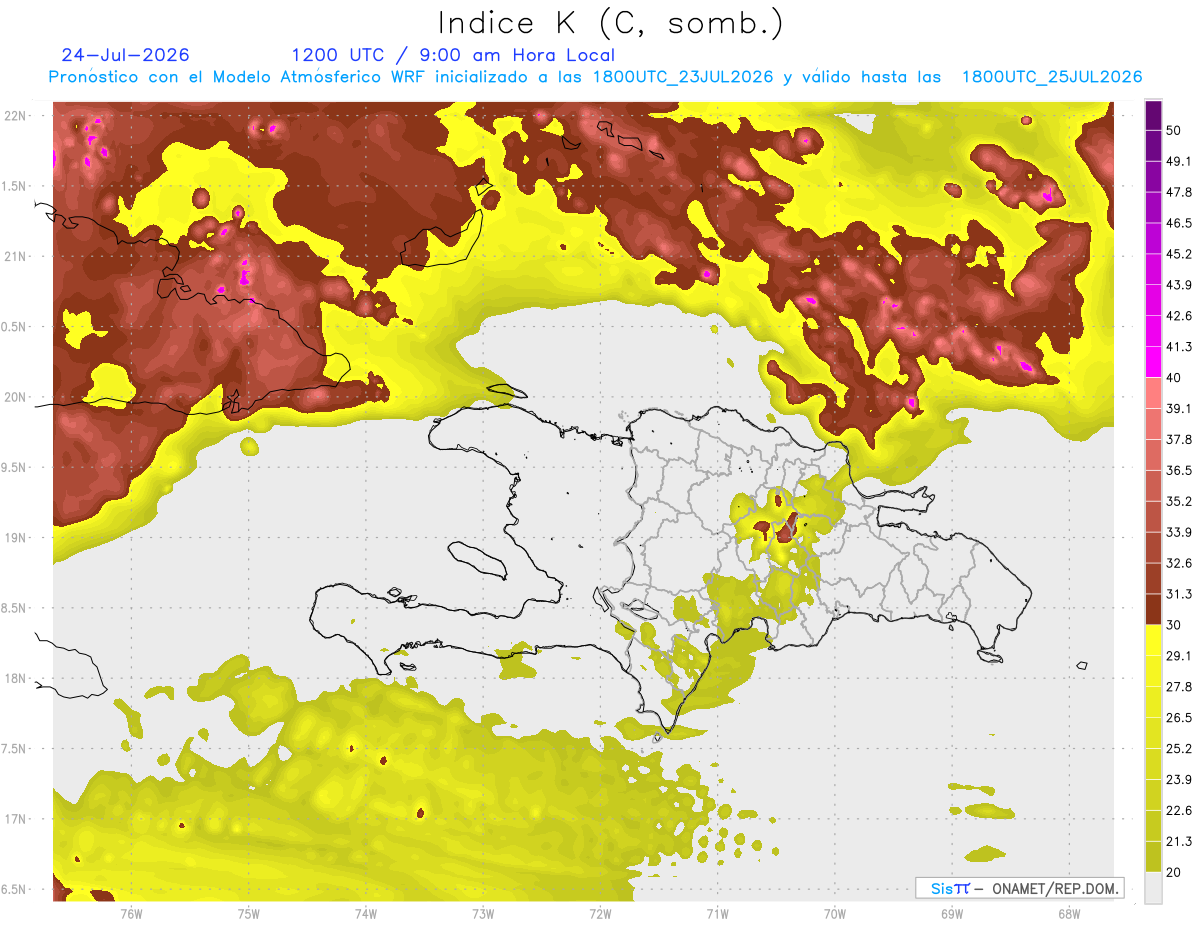This screenshot has height=927, width=1200.
Task: Click the '75W' longitude axis label
Action: [249, 914]
